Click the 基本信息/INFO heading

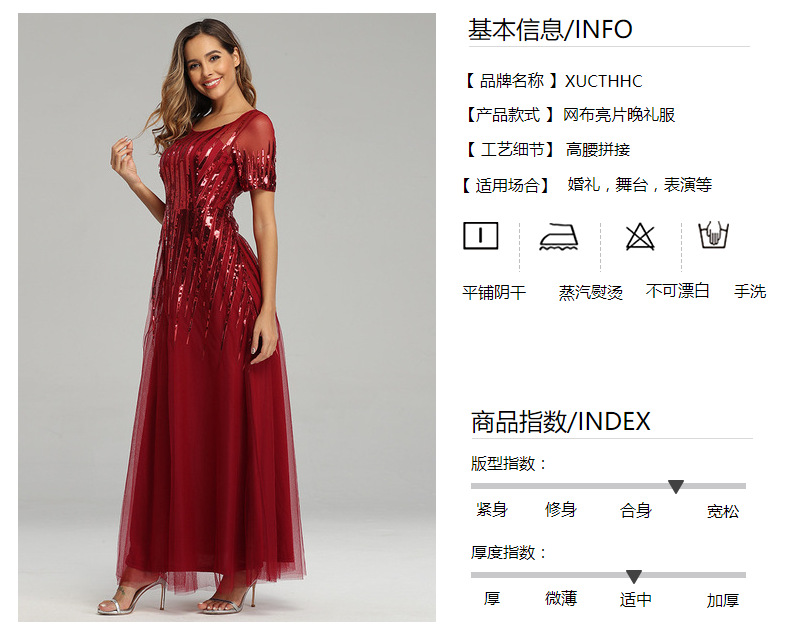[x=550, y=30]
